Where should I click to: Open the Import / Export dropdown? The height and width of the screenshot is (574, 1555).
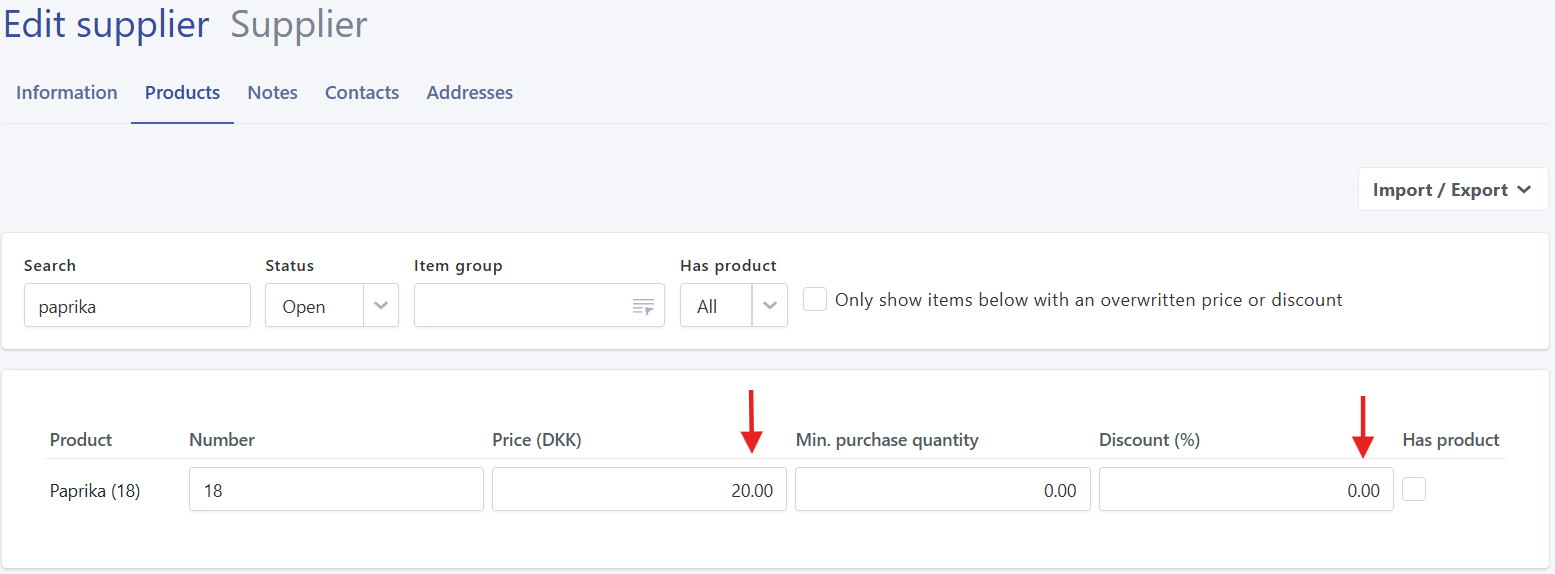[x=1452, y=190]
